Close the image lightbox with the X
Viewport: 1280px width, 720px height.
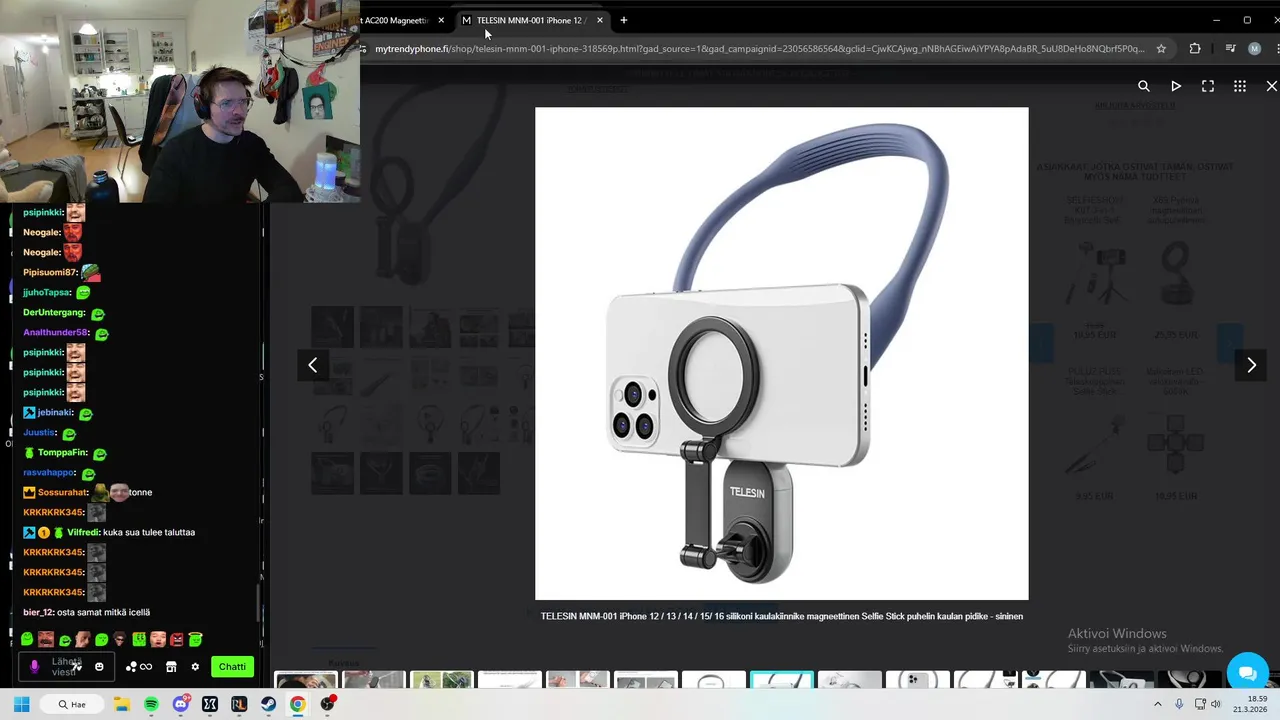point(1272,86)
